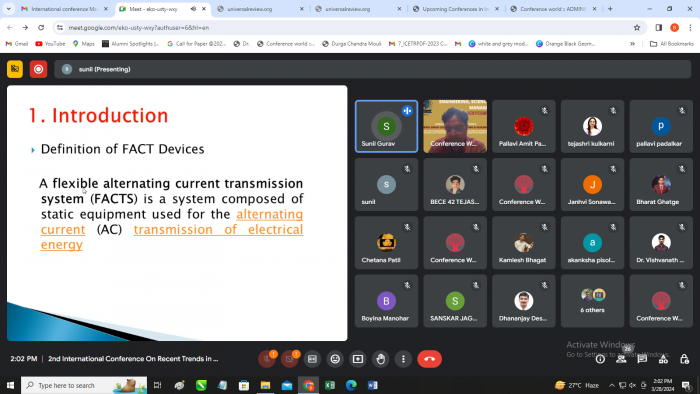Open meeting details info icon
The height and width of the screenshot is (394, 700).
click(x=600, y=359)
